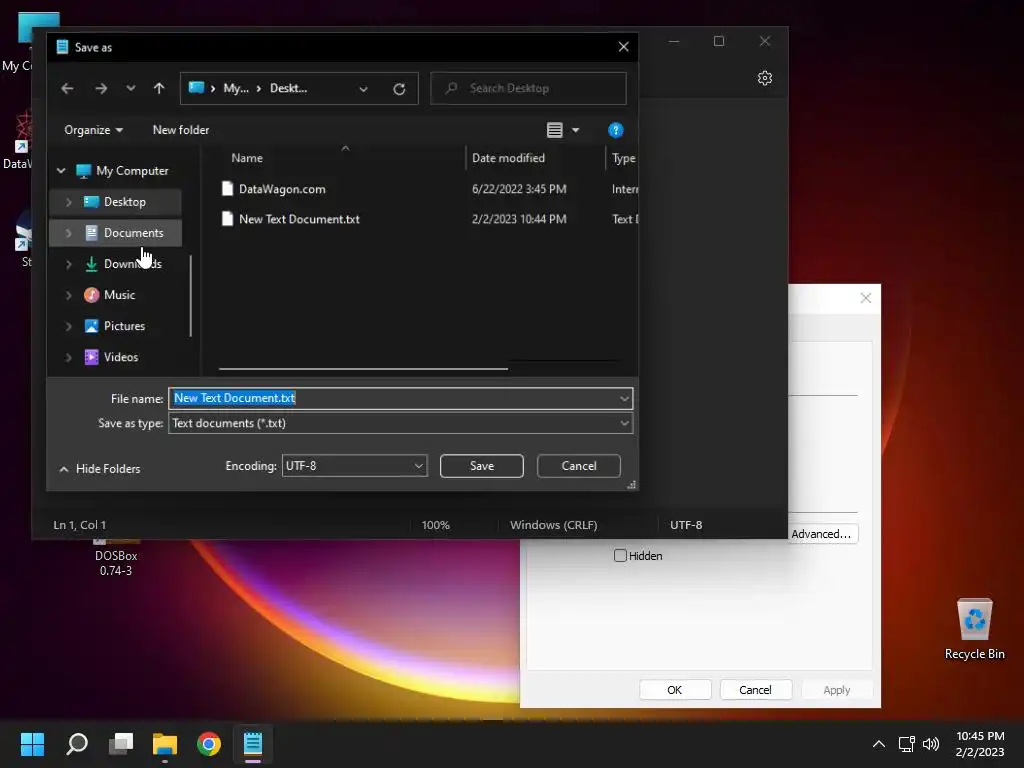Image resolution: width=1024 pixels, height=768 pixels.
Task: Click Windows (CRLF) in Notepad status bar
Action: (554, 525)
